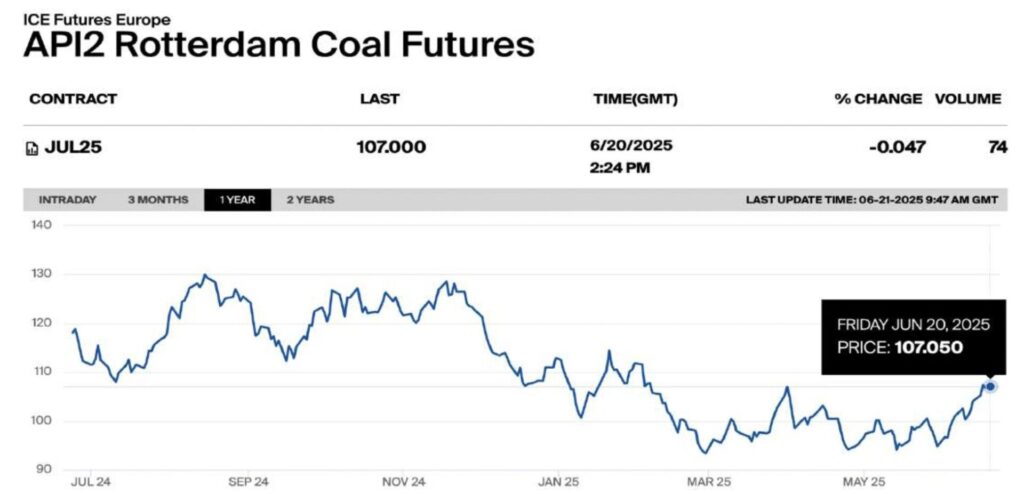Click the API2 Rotterdam Coal Futures title

pyautogui.click(x=278, y=45)
